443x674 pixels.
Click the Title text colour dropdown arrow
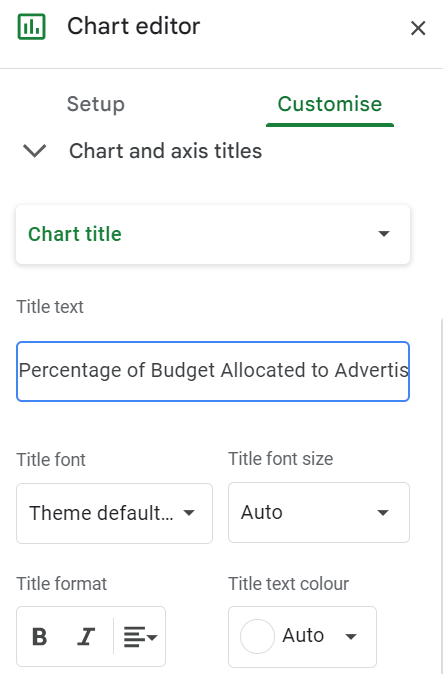351,637
